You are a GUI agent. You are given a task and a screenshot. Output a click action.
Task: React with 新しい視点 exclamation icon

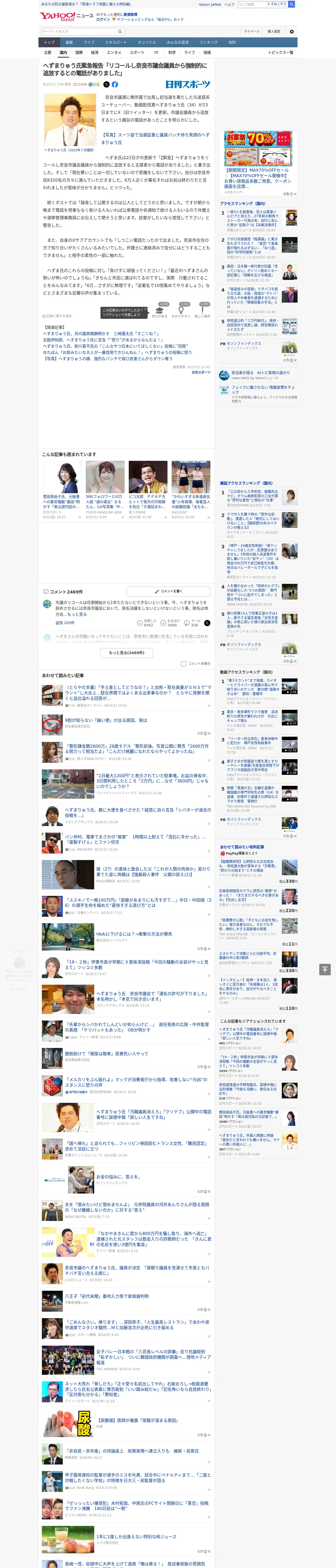(x=203, y=311)
